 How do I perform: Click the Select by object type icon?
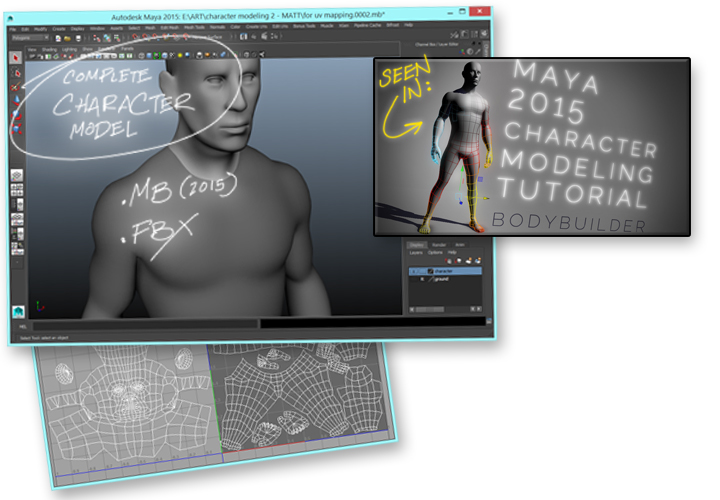[107, 38]
